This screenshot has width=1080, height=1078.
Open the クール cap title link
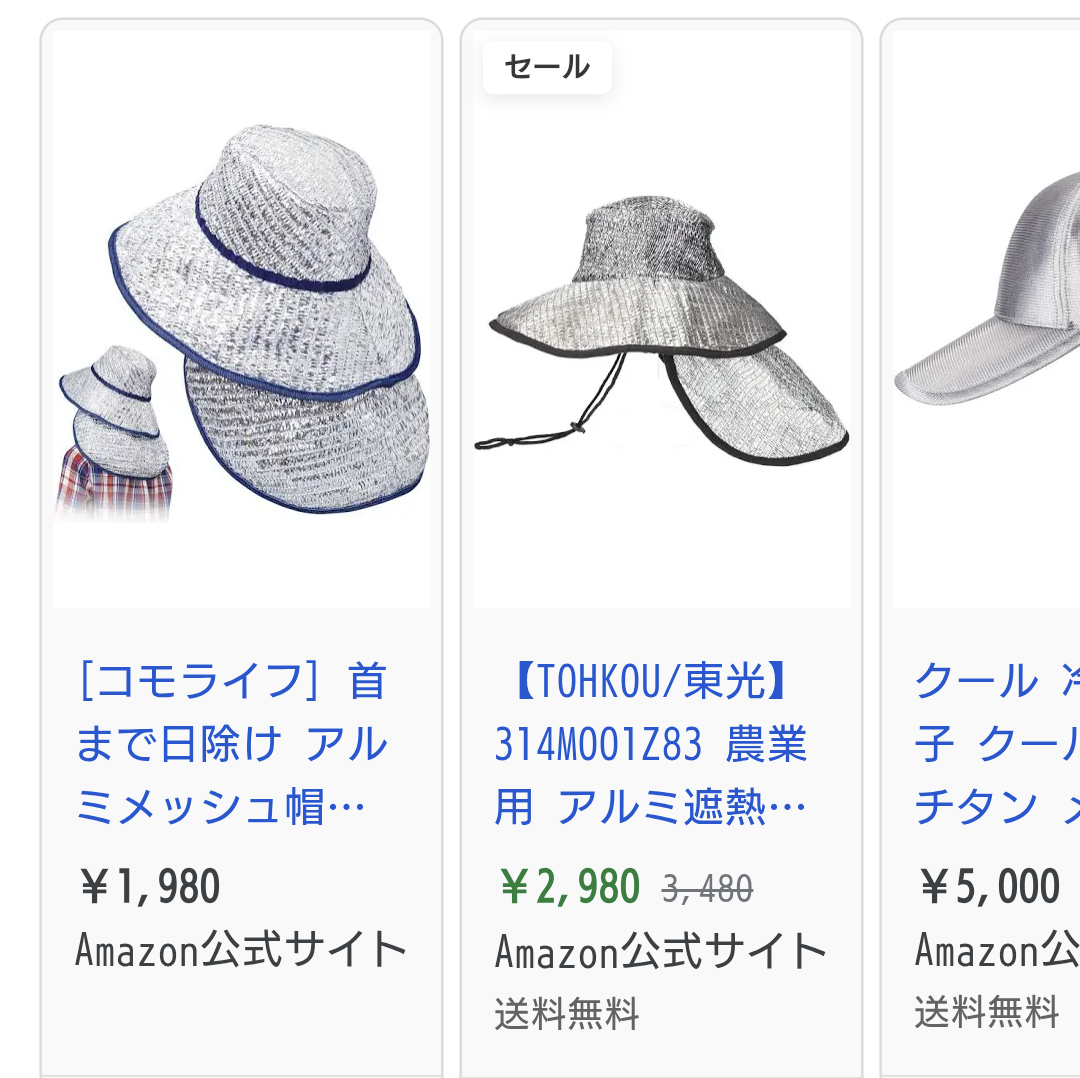coord(997,743)
